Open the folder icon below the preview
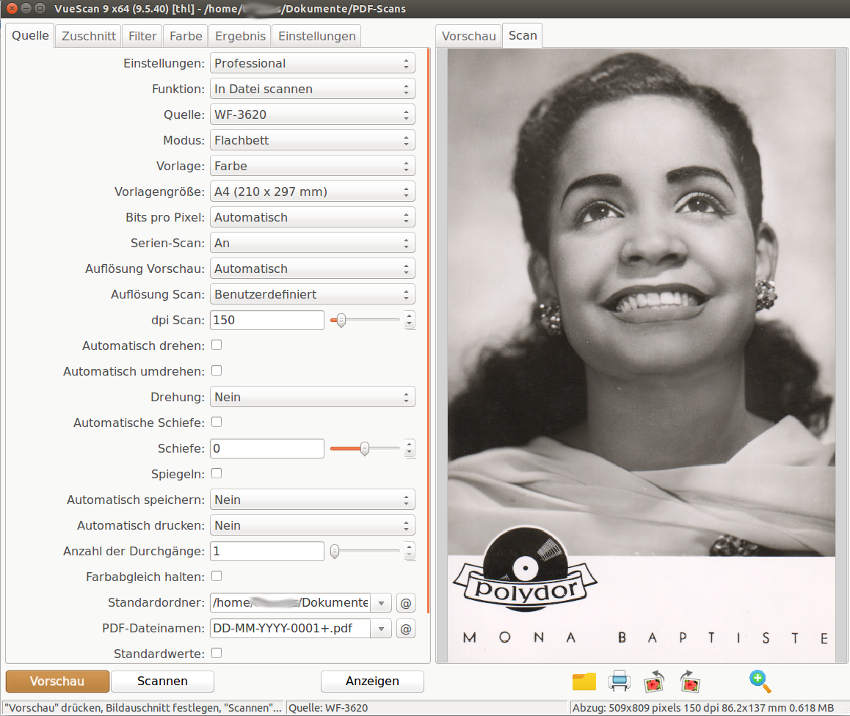Viewport: 850px width, 716px height. 584,682
